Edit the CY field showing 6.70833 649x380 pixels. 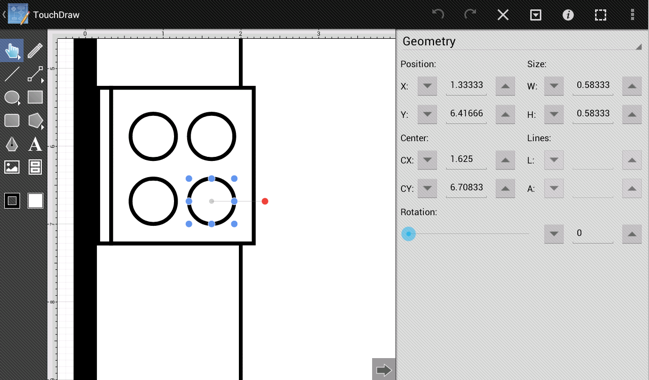[x=466, y=188]
